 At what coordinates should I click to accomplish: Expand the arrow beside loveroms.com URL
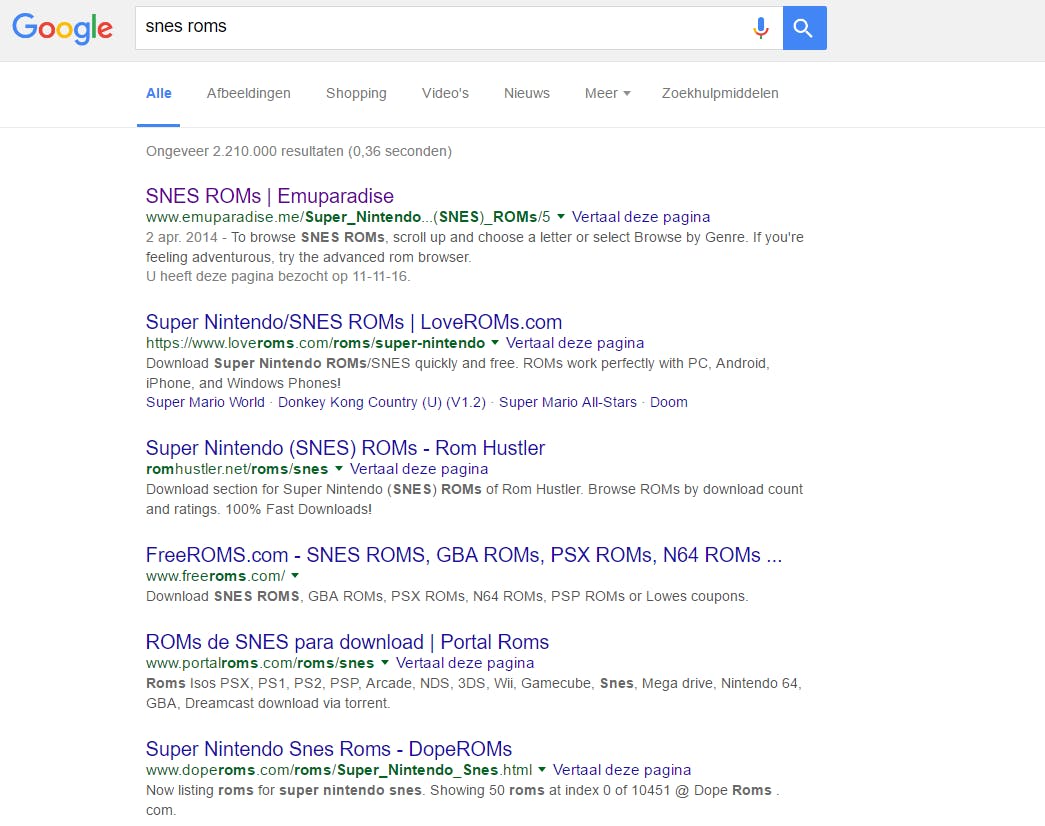click(495, 343)
